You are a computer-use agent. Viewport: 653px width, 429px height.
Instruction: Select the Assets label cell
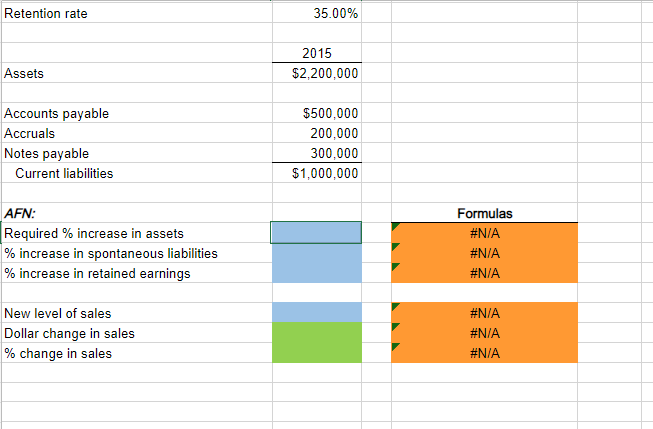pos(137,73)
